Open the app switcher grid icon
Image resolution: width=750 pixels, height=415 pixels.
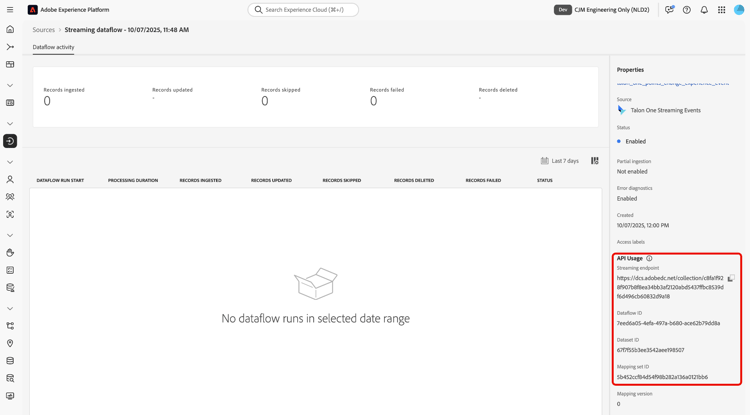[722, 10]
